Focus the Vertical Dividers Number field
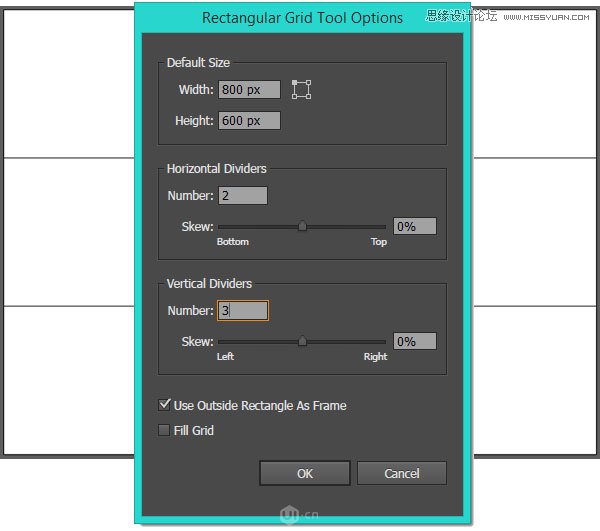Viewport: 600px width, 531px height. tap(243, 311)
